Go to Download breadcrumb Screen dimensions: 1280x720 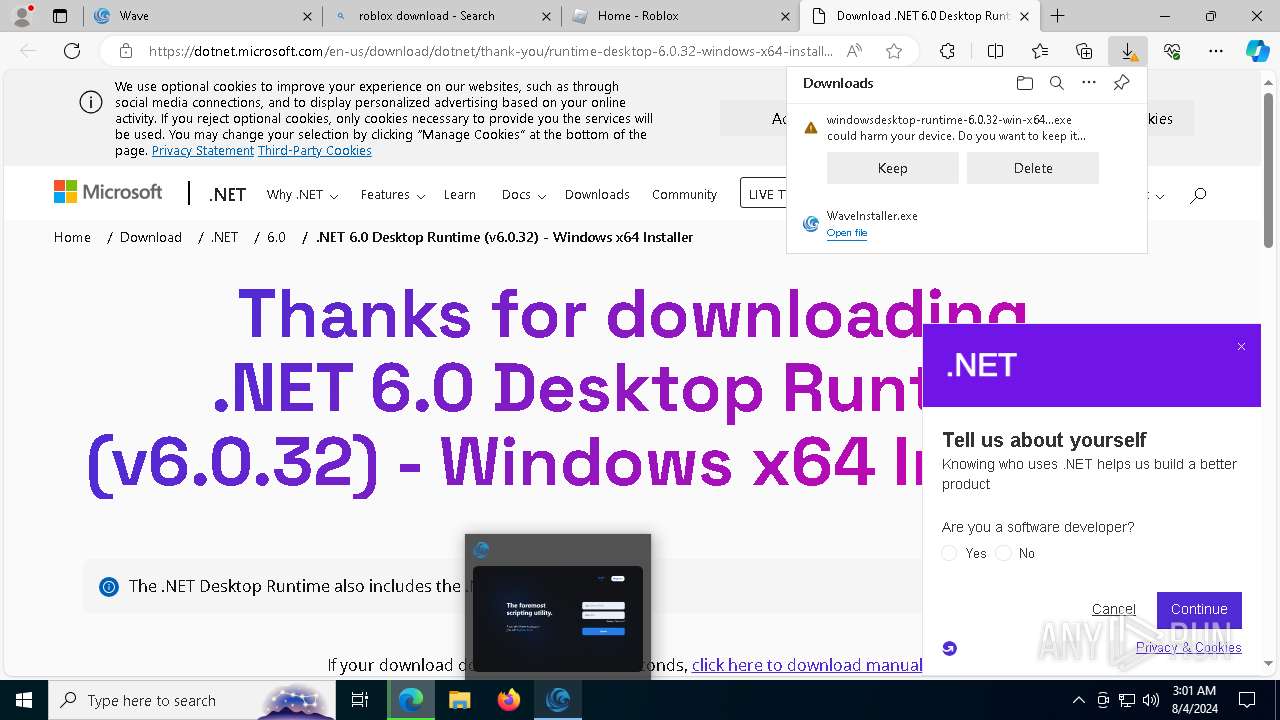coord(151,237)
